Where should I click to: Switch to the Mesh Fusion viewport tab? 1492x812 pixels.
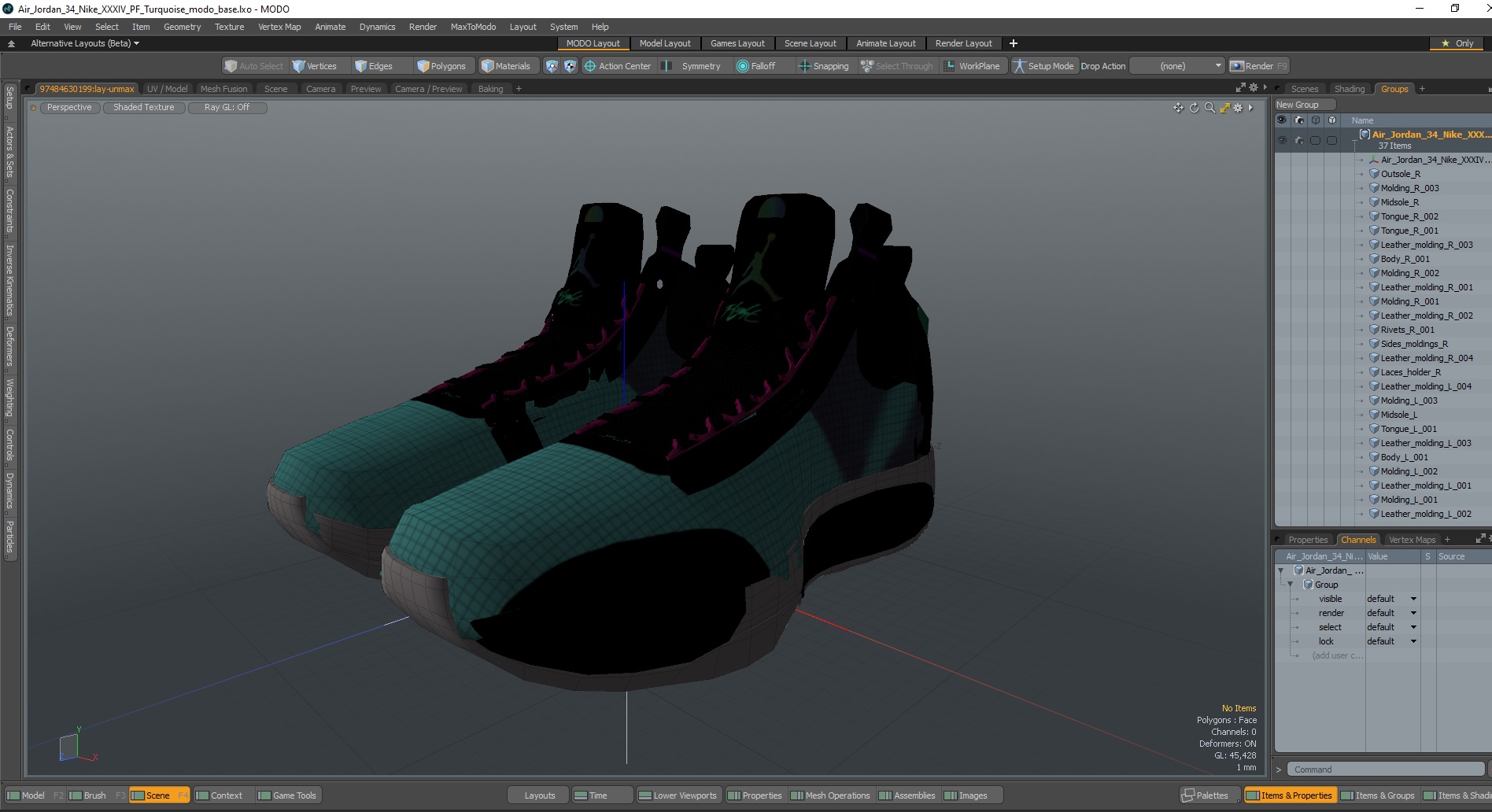point(223,89)
